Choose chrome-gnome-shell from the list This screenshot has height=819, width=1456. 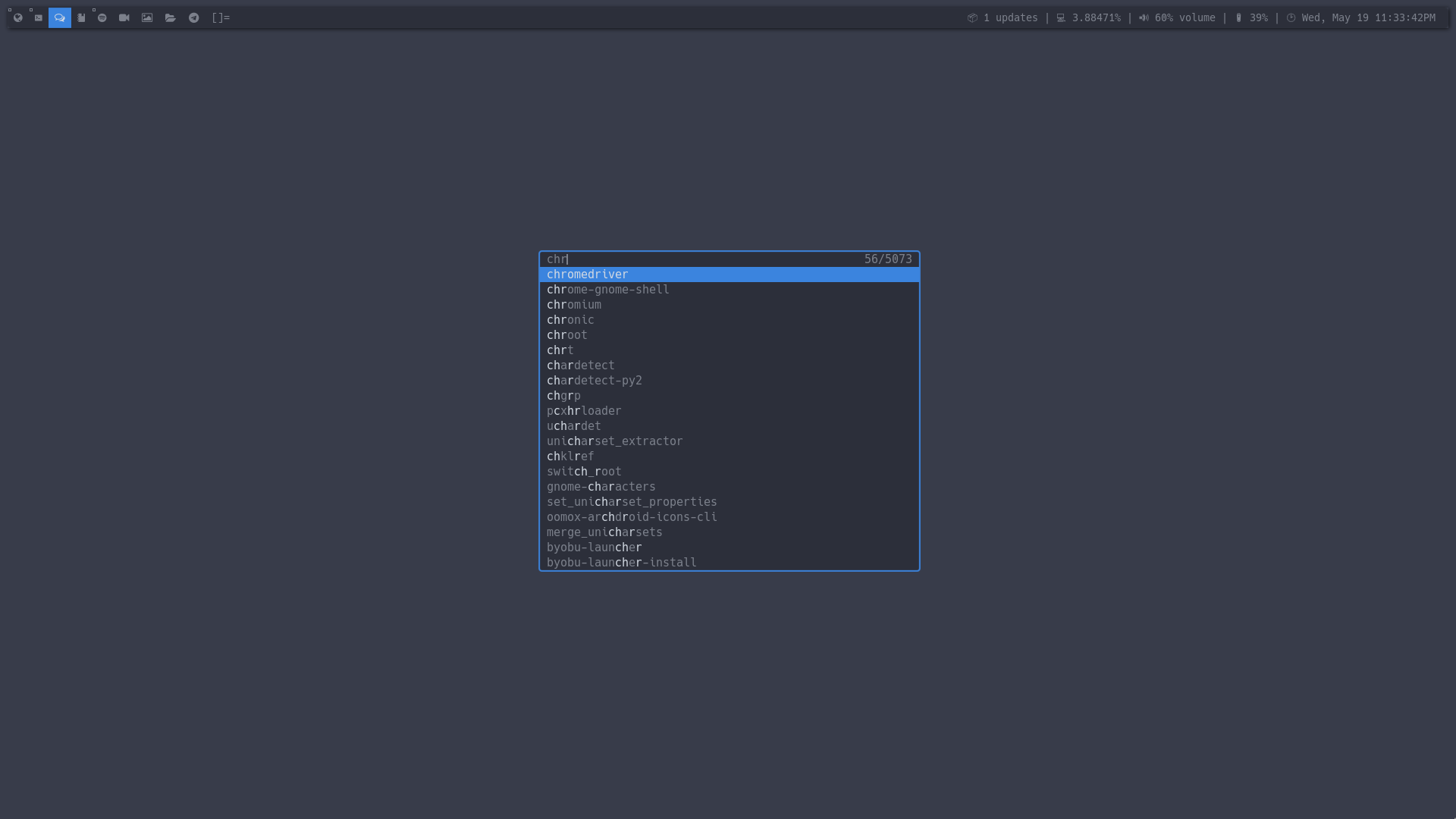coord(730,290)
